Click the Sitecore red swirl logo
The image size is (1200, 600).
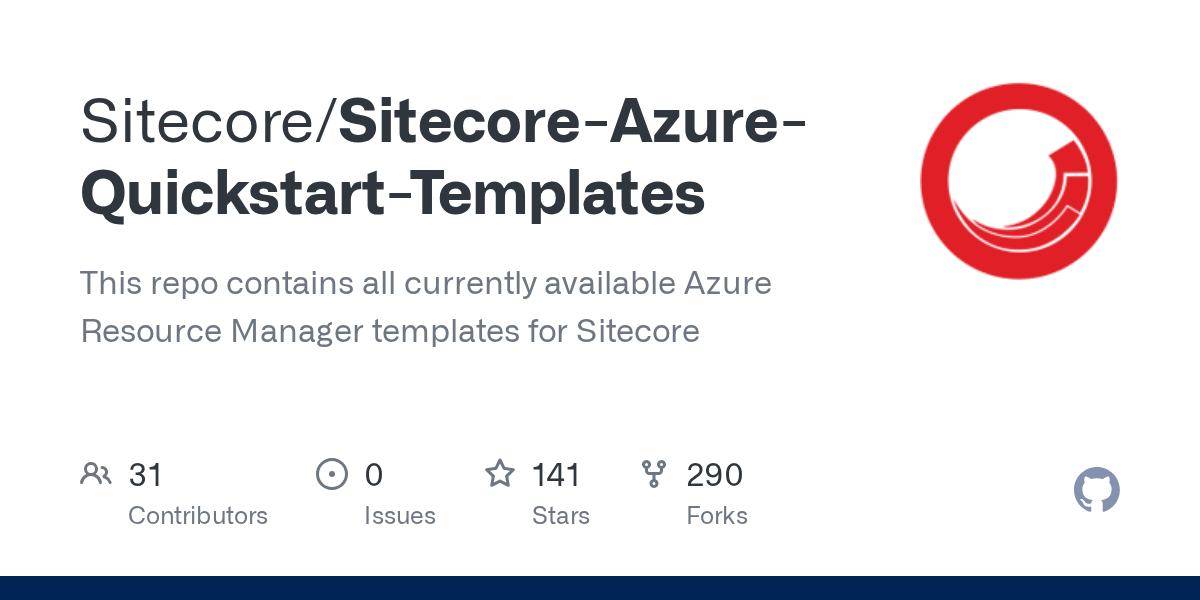[x=1018, y=181]
